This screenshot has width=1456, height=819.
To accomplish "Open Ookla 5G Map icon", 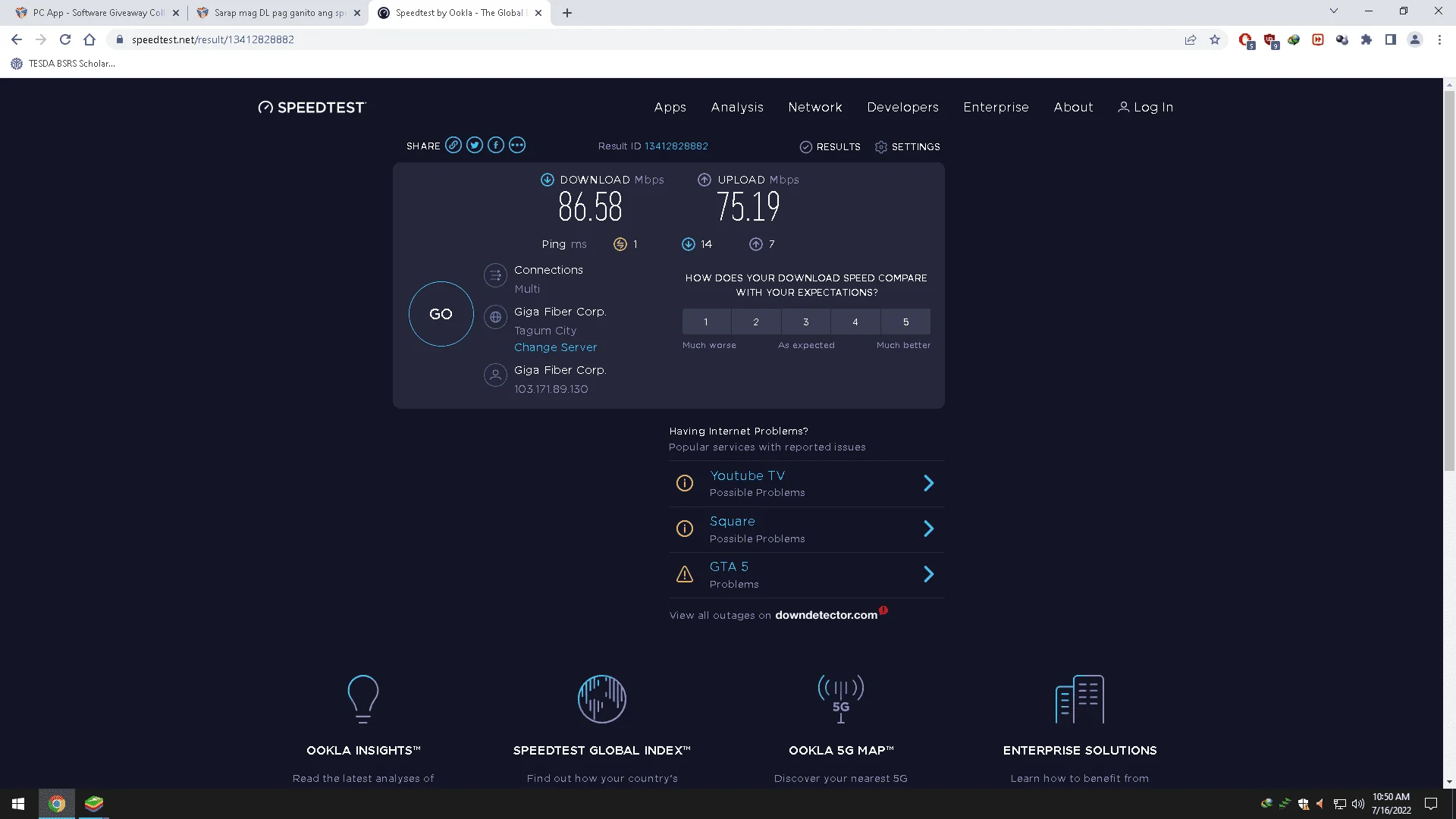I will point(841,699).
